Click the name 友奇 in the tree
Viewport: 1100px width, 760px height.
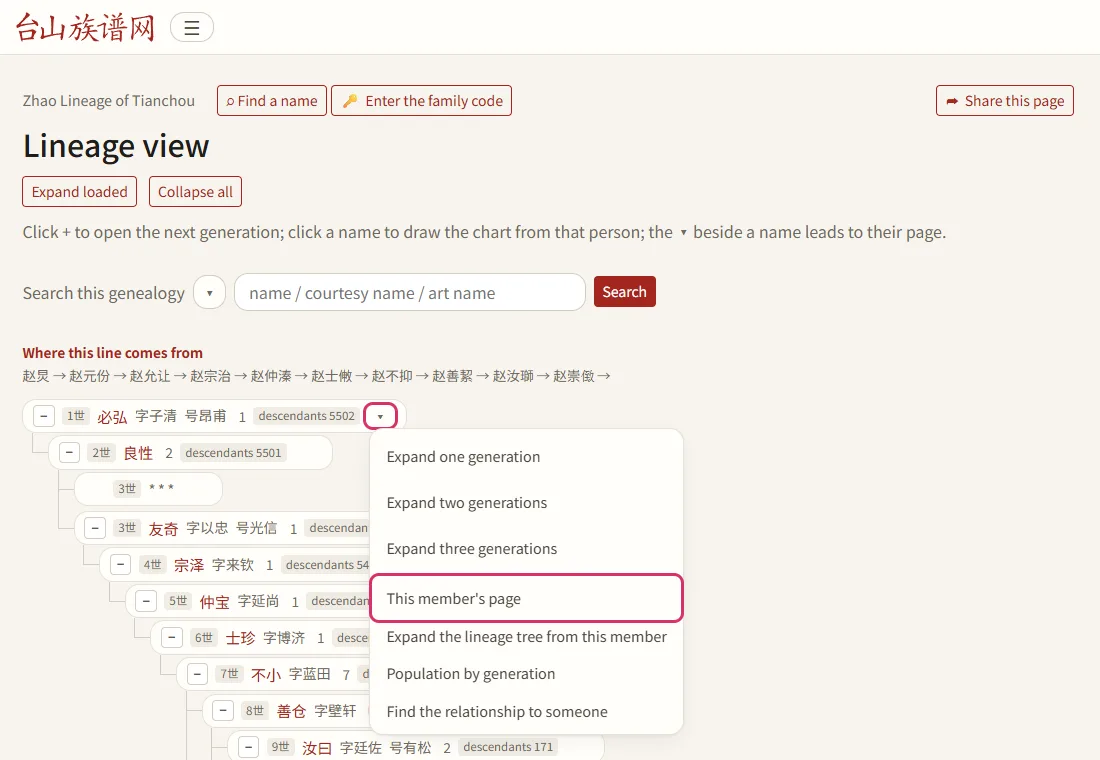pyautogui.click(x=163, y=528)
